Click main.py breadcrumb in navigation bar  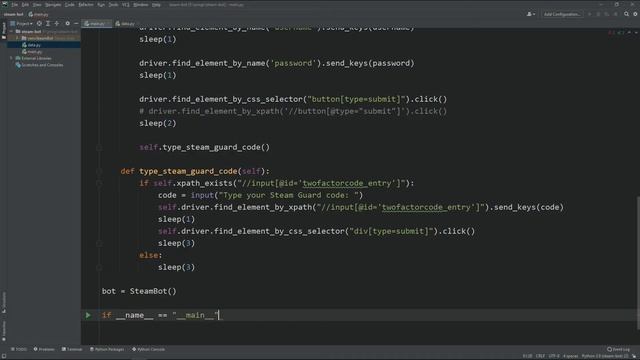[x=39, y=14]
